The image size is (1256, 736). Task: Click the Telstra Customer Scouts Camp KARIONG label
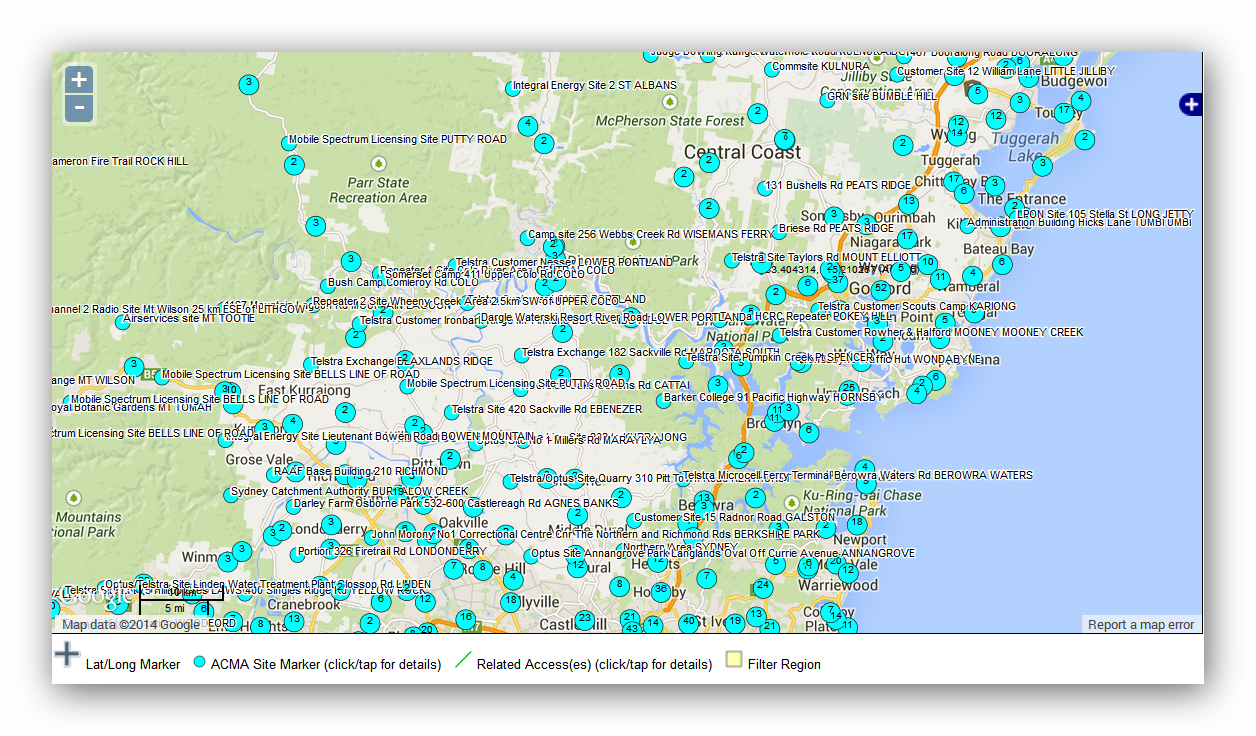[x=917, y=307]
